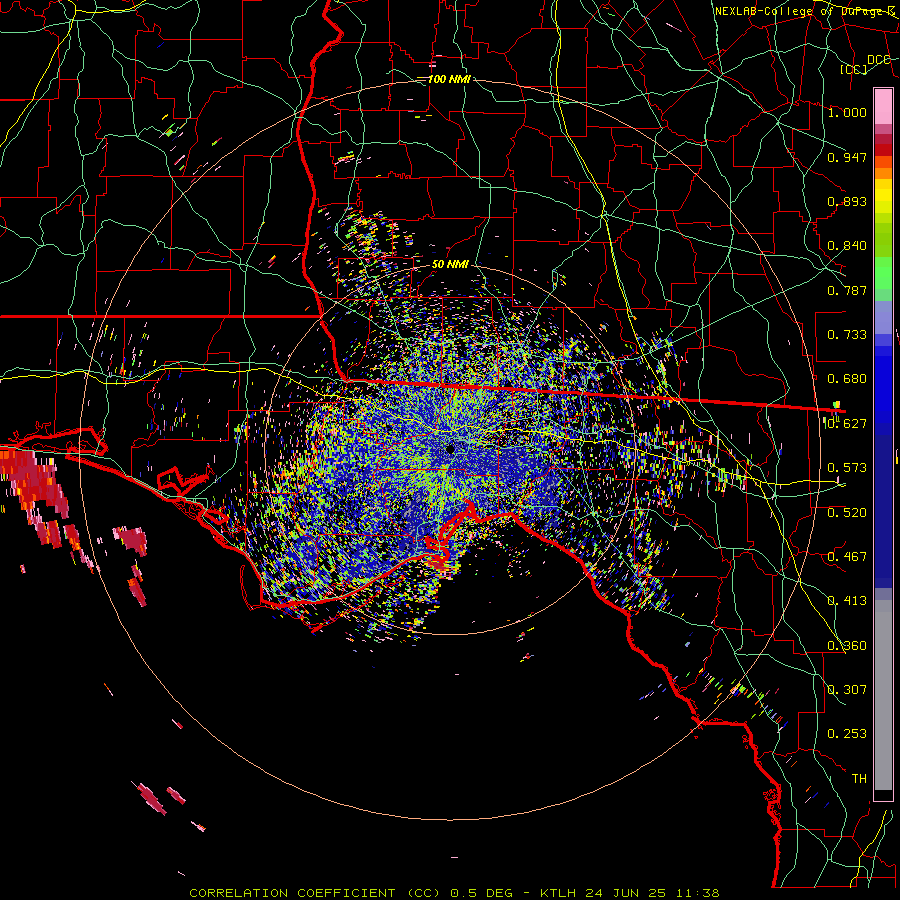Click the KTLH 24 JUN 25 11:38 timestamp
Screen dimensions: 900x900
[x=630, y=893]
